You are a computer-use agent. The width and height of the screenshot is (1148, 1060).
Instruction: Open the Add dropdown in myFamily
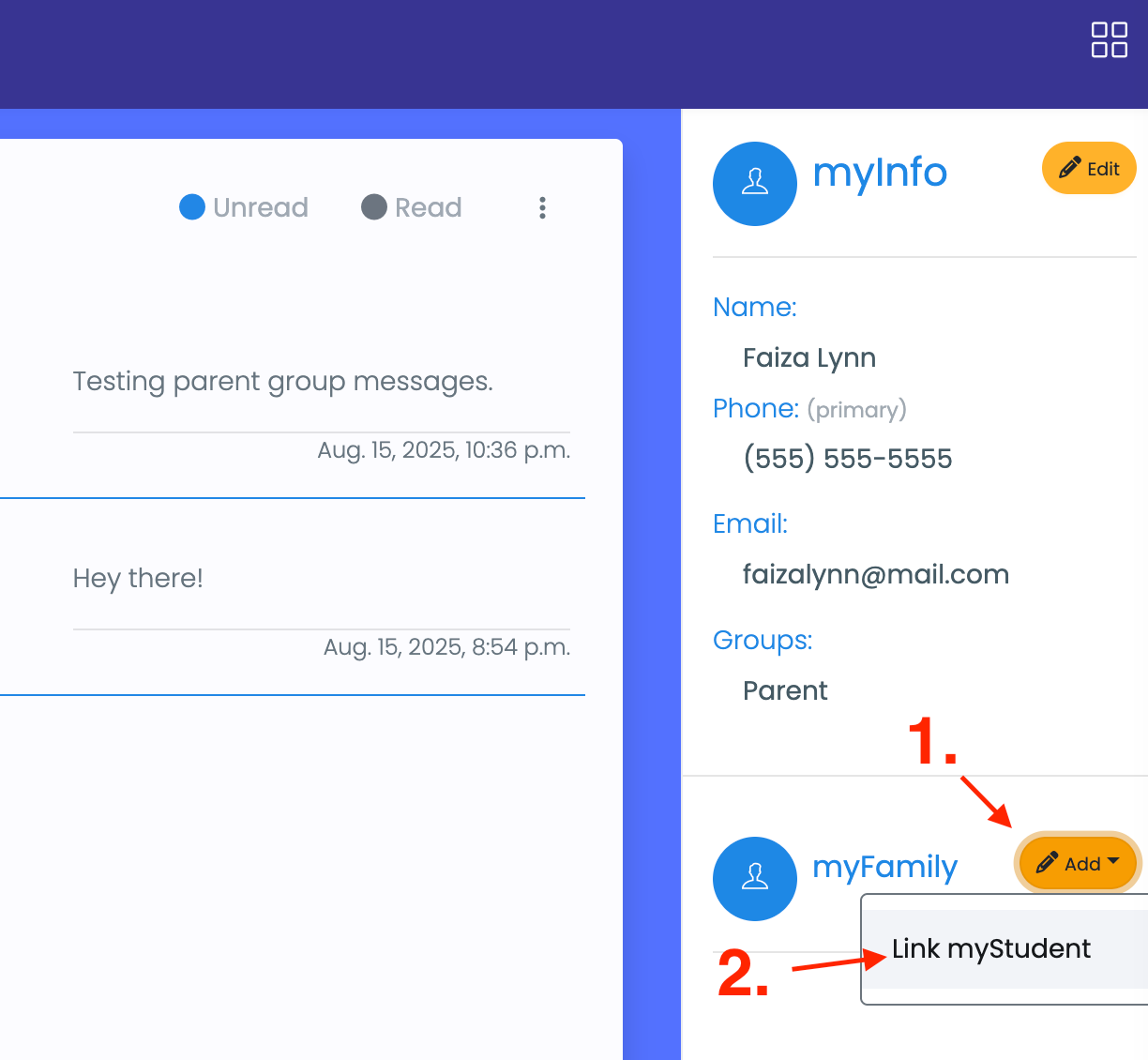[x=1077, y=863]
